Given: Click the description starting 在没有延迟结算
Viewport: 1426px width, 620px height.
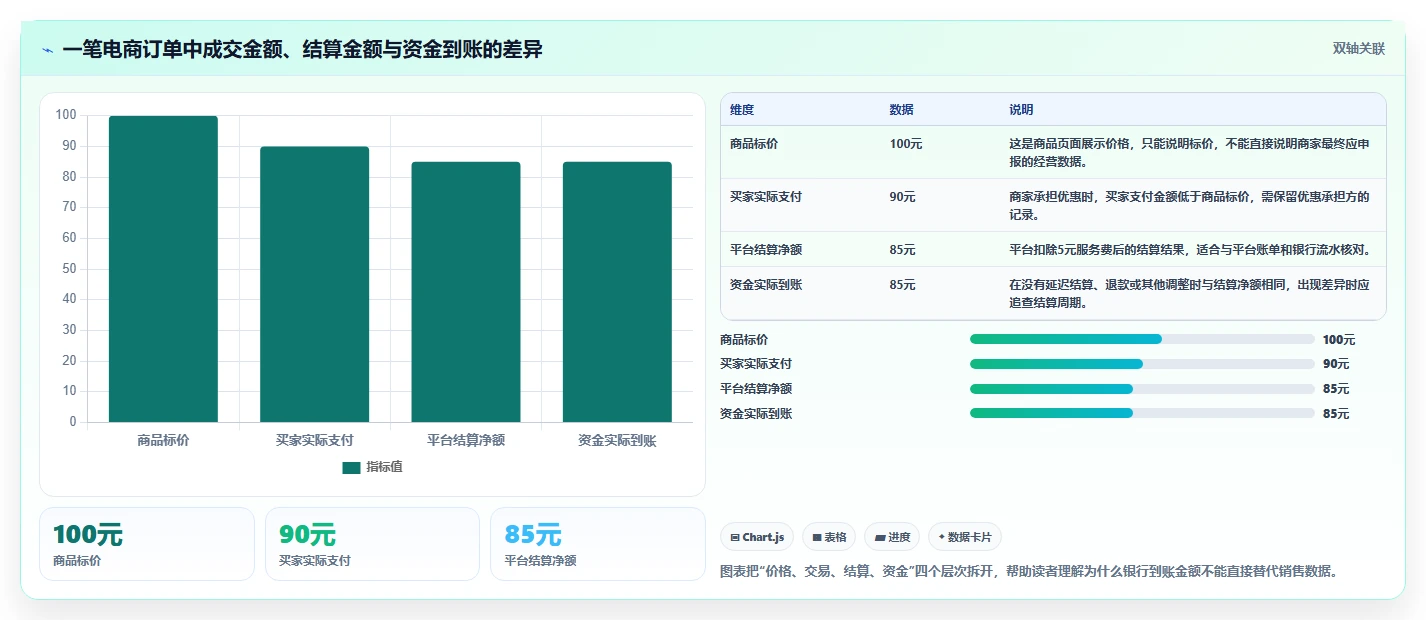Looking at the screenshot, I should tap(1190, 293).
